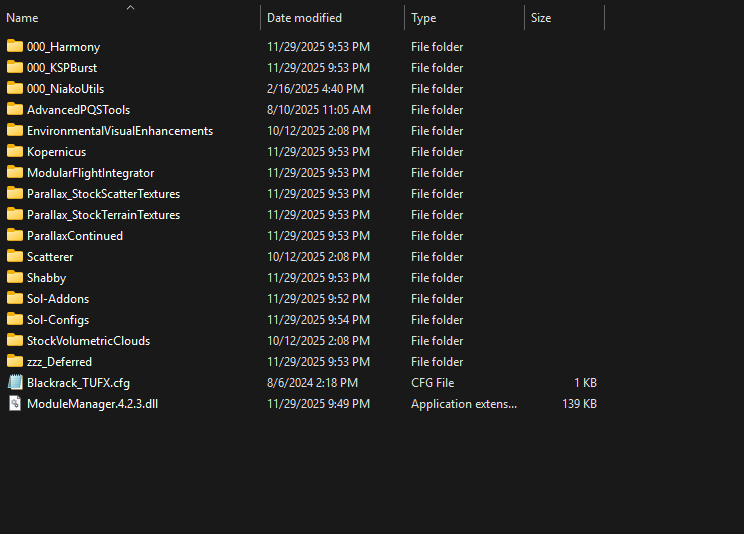This screenshot has width=744, height=534.
Task: Click the EnvironmentalVisualEnhancements folder icon
Action: pyautogui.click(x=15, y=130)
